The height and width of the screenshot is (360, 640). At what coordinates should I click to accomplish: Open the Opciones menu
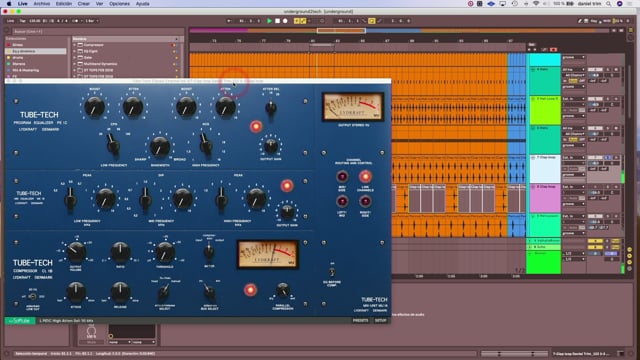click(119, 4)
